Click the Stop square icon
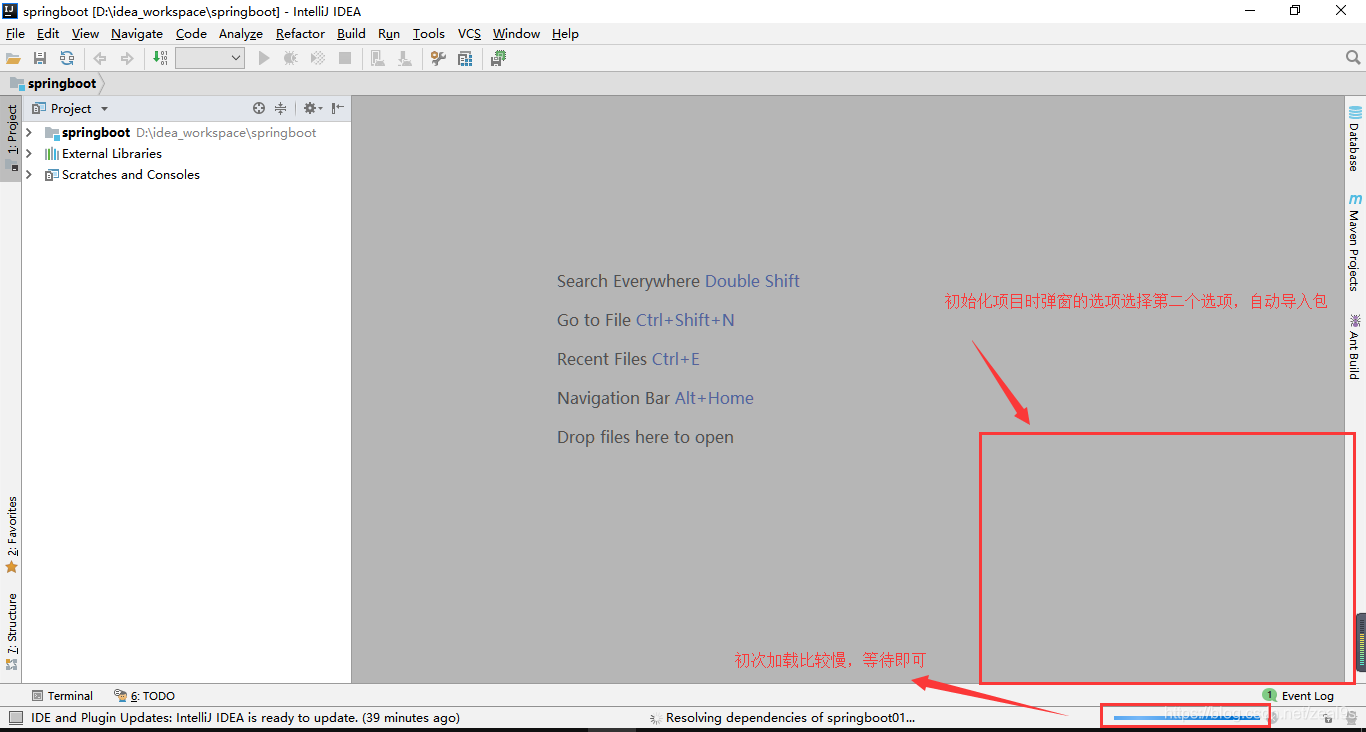 (345, 58)
